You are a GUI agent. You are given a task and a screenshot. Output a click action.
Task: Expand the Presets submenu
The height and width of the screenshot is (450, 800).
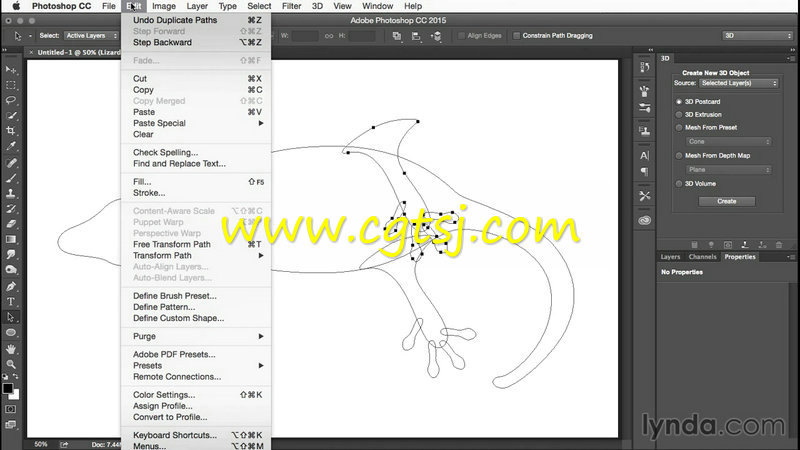coord(196,365)
